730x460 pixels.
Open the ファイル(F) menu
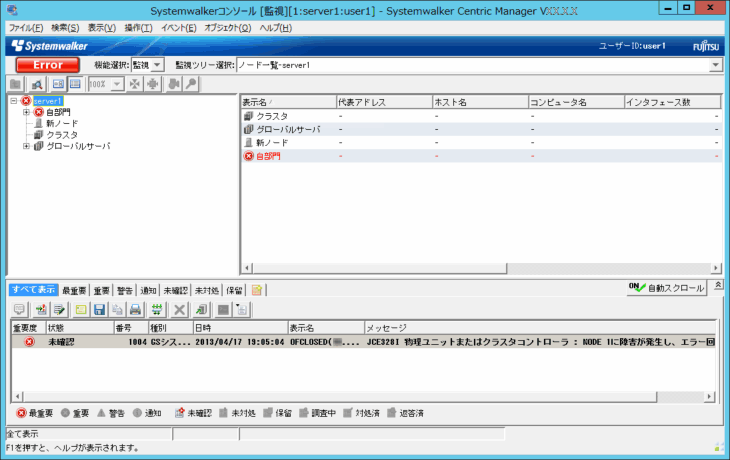point(26,28)
